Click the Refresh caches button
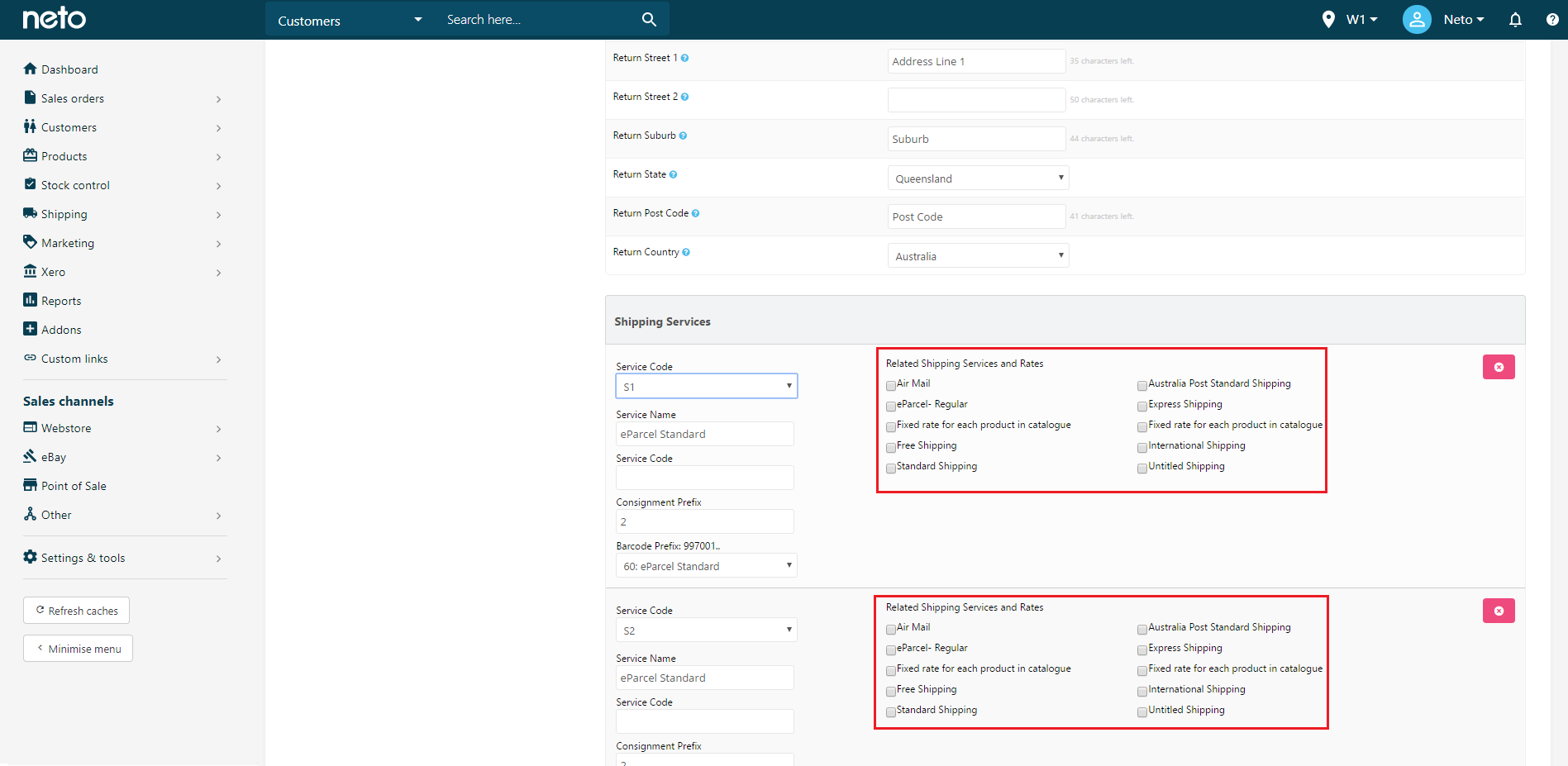The width and height of the screenshot is (1568, 766). point(76,611)
